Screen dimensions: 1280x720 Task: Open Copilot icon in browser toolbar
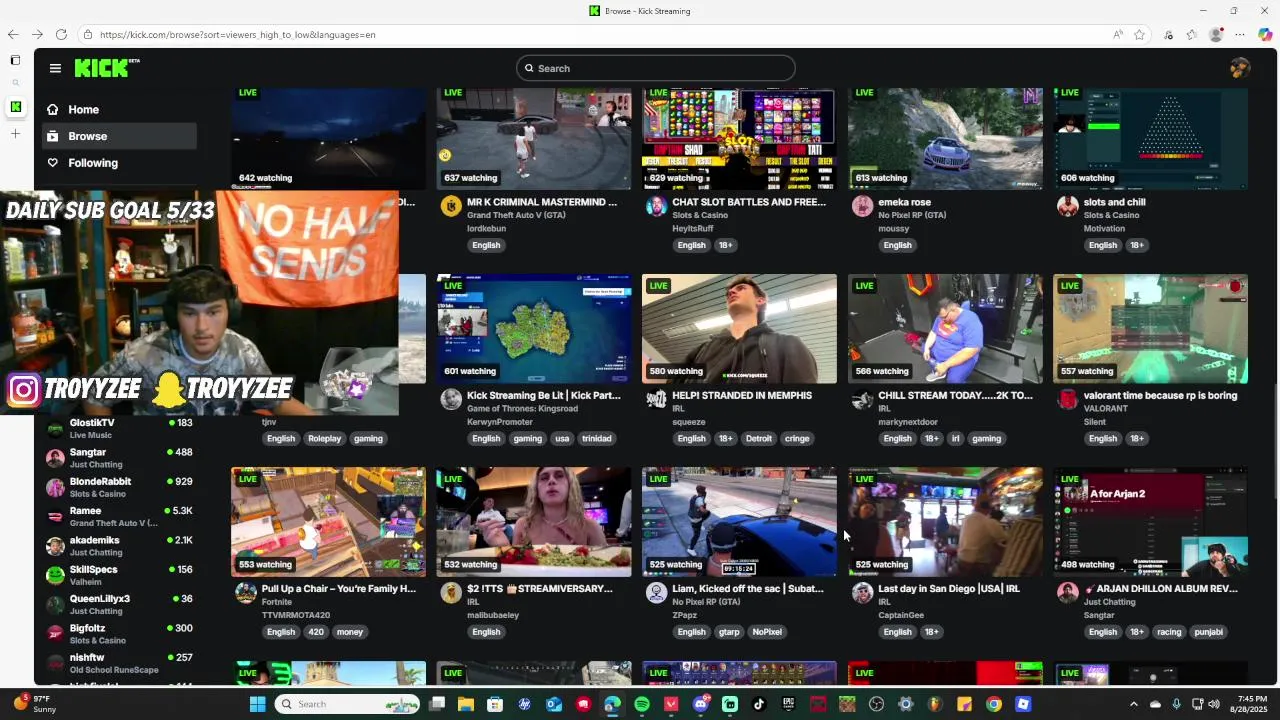point(1265,34)
